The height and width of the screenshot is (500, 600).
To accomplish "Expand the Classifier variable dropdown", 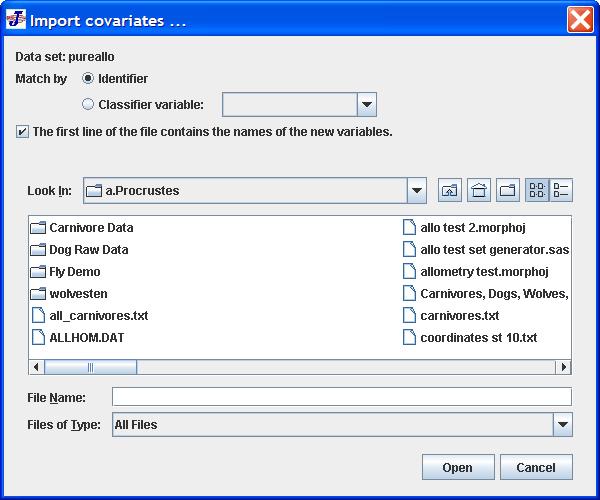I will pyautogui.click(x=367, y=104).
